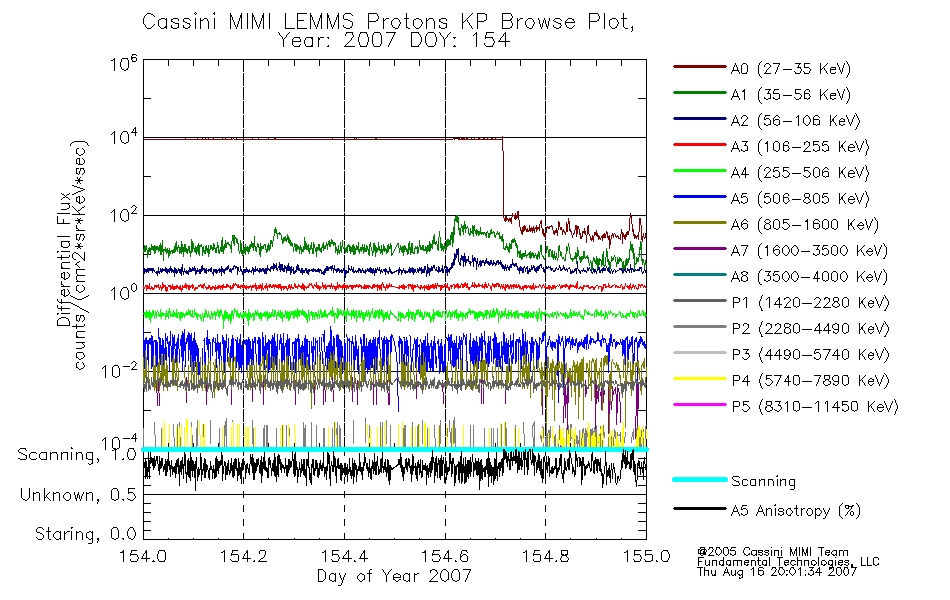Viewport: 950px width, 600px height.
Task: Click the A4 (255-506 KeV) legend label
Action: 800,173
